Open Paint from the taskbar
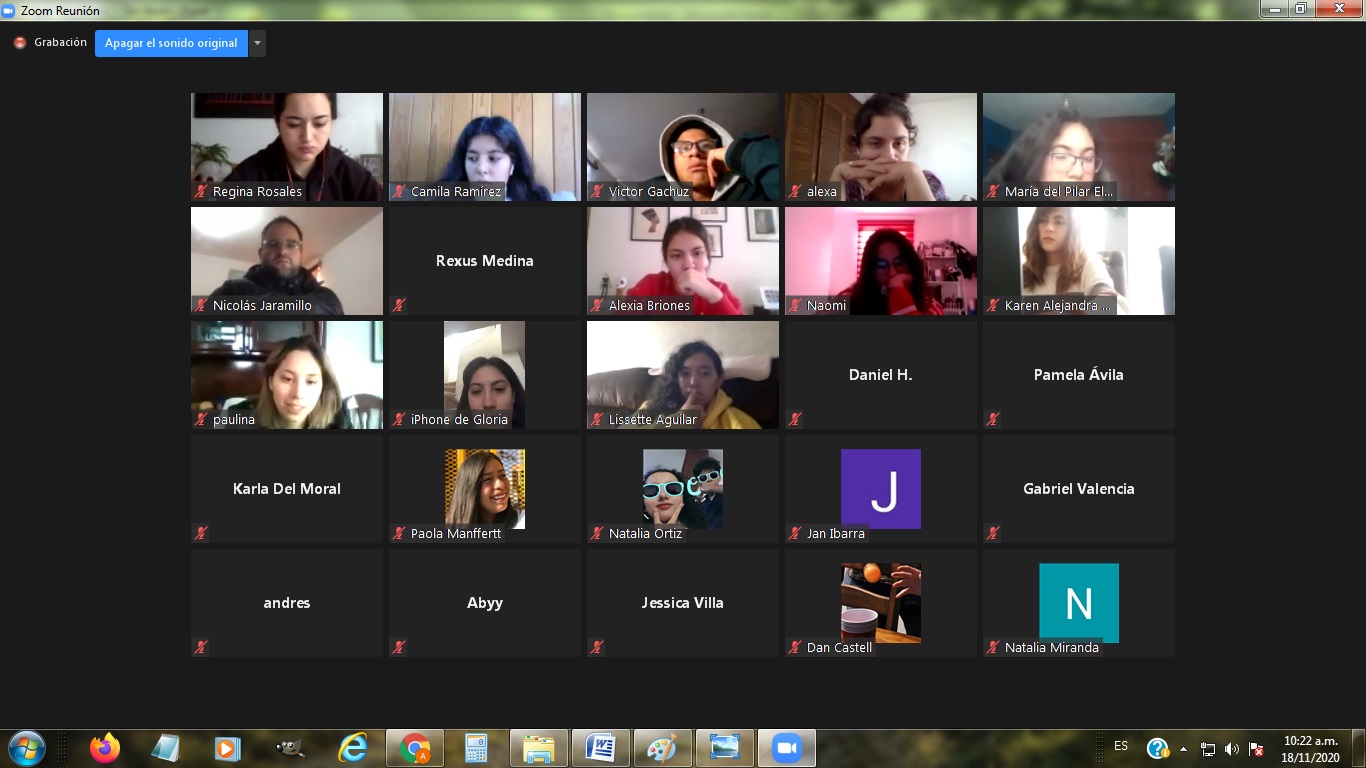 click(662, 748)
